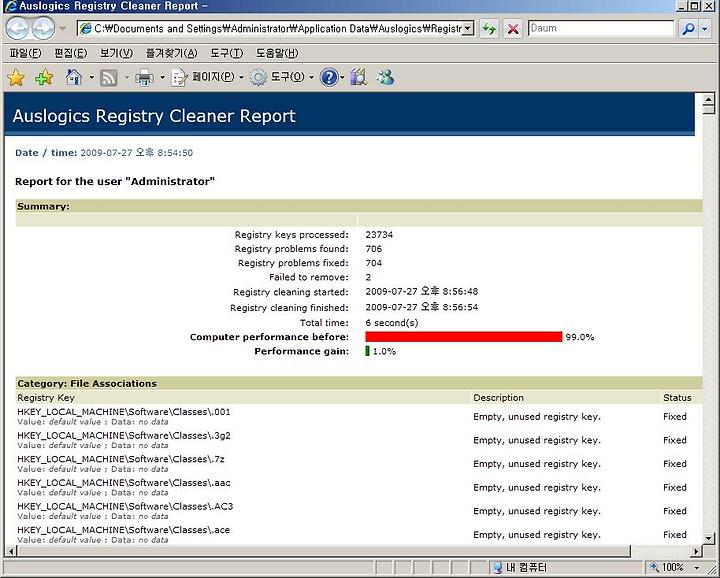Expand the Help icon dropdown arrow
The image size is (720, 578).
coord(342,78)
